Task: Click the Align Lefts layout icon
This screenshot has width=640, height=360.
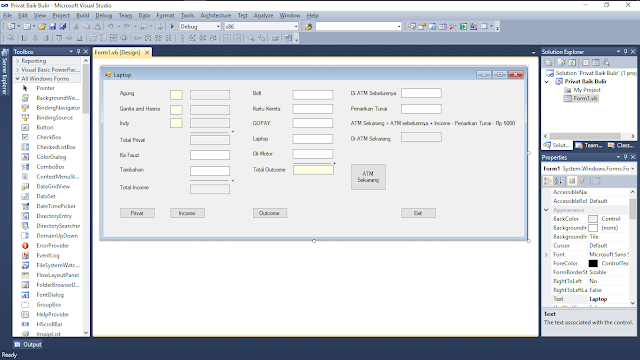Action: [25, 38]
